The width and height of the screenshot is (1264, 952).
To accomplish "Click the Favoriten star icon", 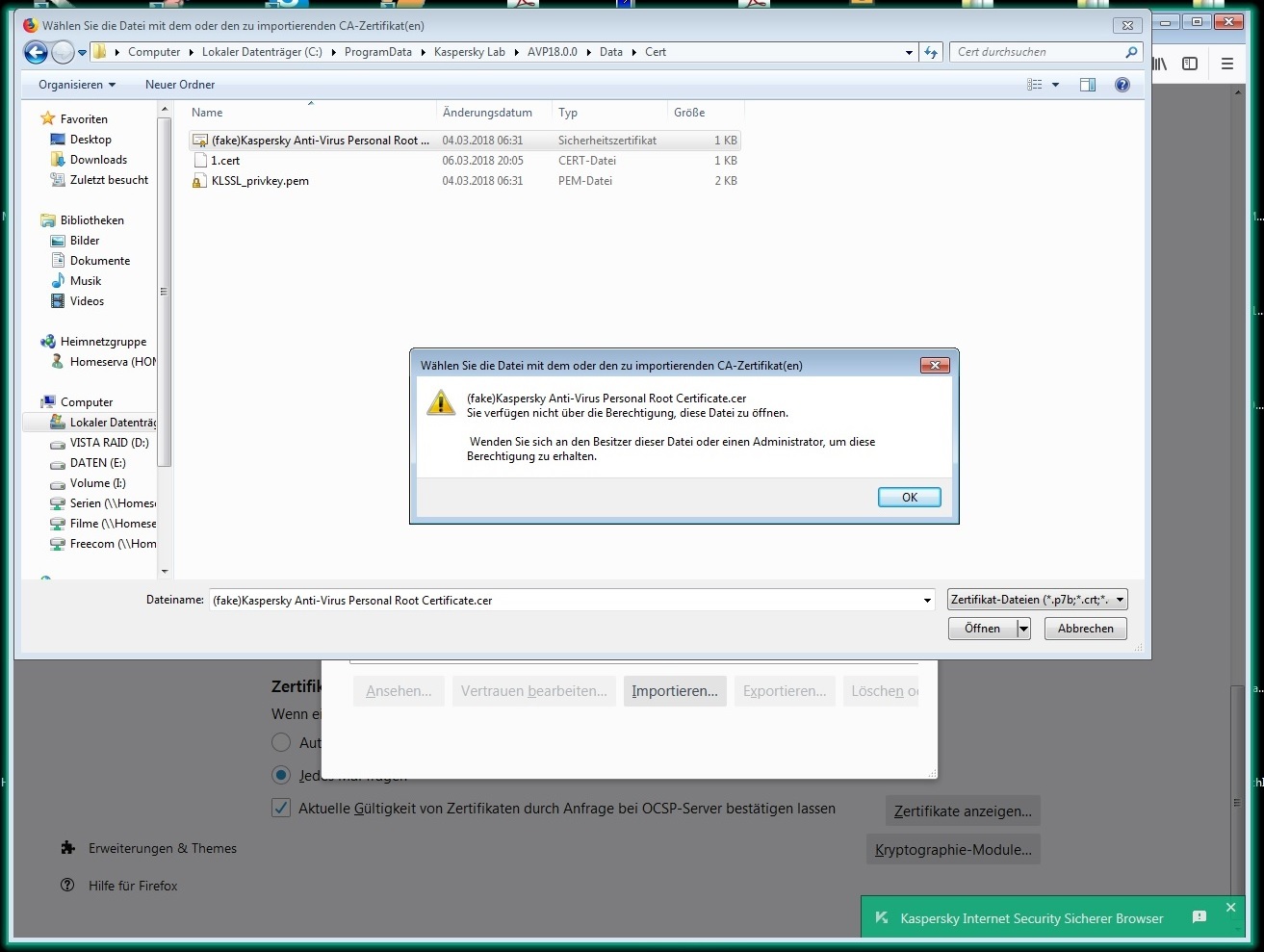I will 48,119.
